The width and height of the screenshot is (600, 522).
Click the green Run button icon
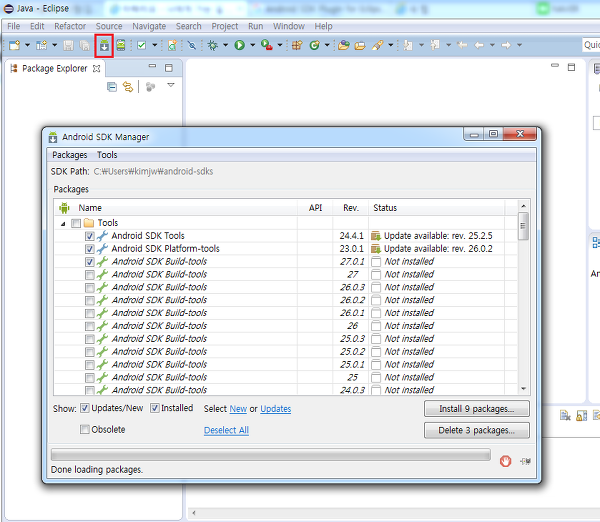[240, 45]
